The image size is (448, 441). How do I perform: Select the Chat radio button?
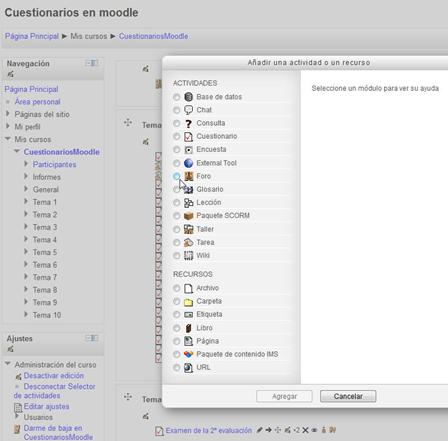(x=177, y=110)
